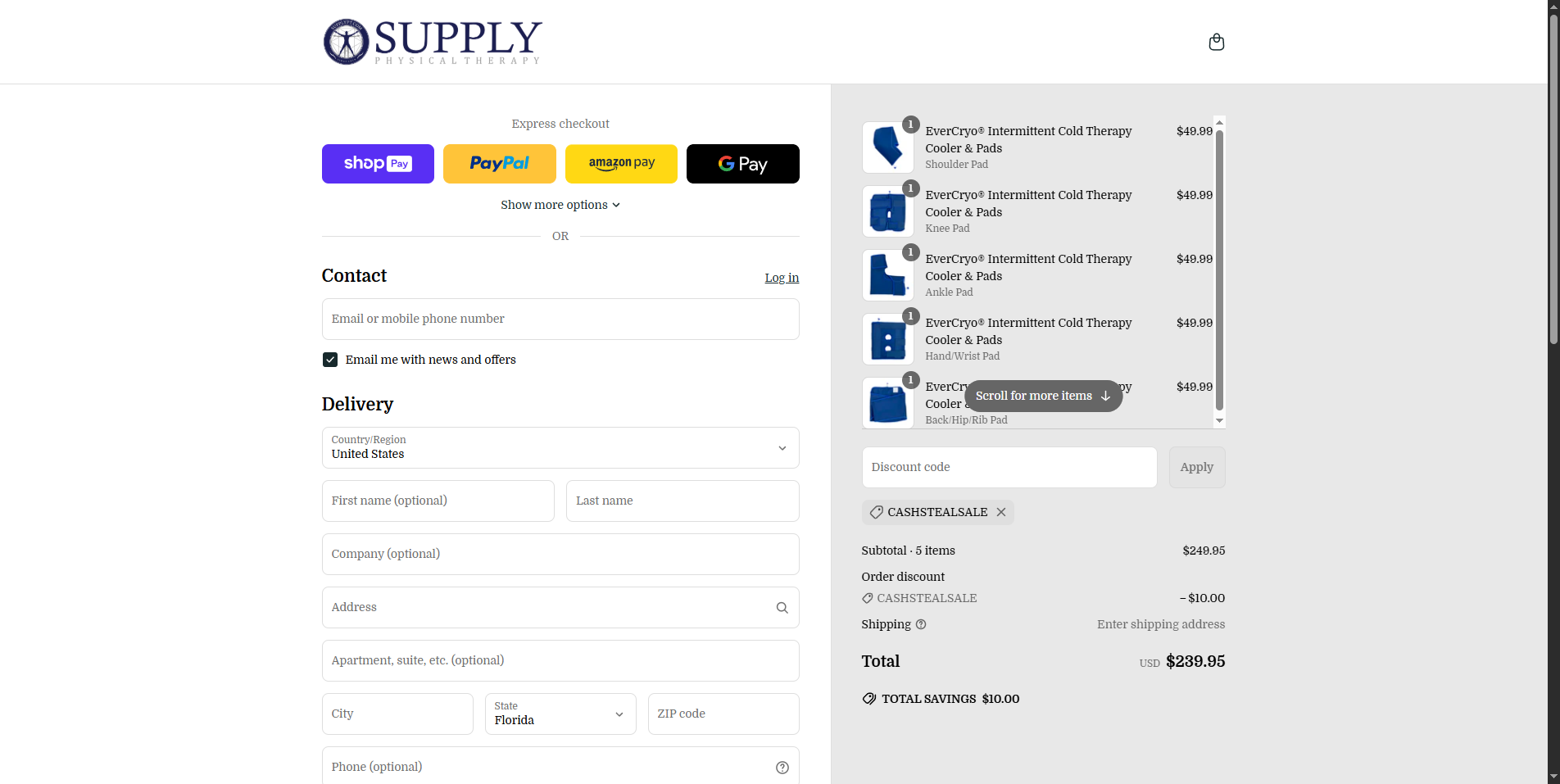
Task: Click the address search magnifier icon
Action: [x=782, y=608]
